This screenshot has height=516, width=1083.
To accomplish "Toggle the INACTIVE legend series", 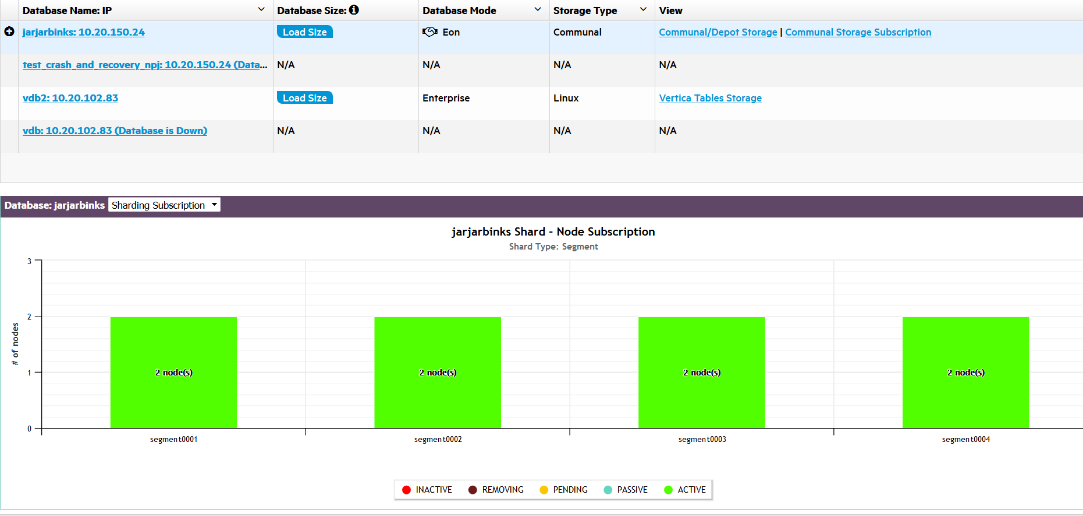I will [427, 490].
